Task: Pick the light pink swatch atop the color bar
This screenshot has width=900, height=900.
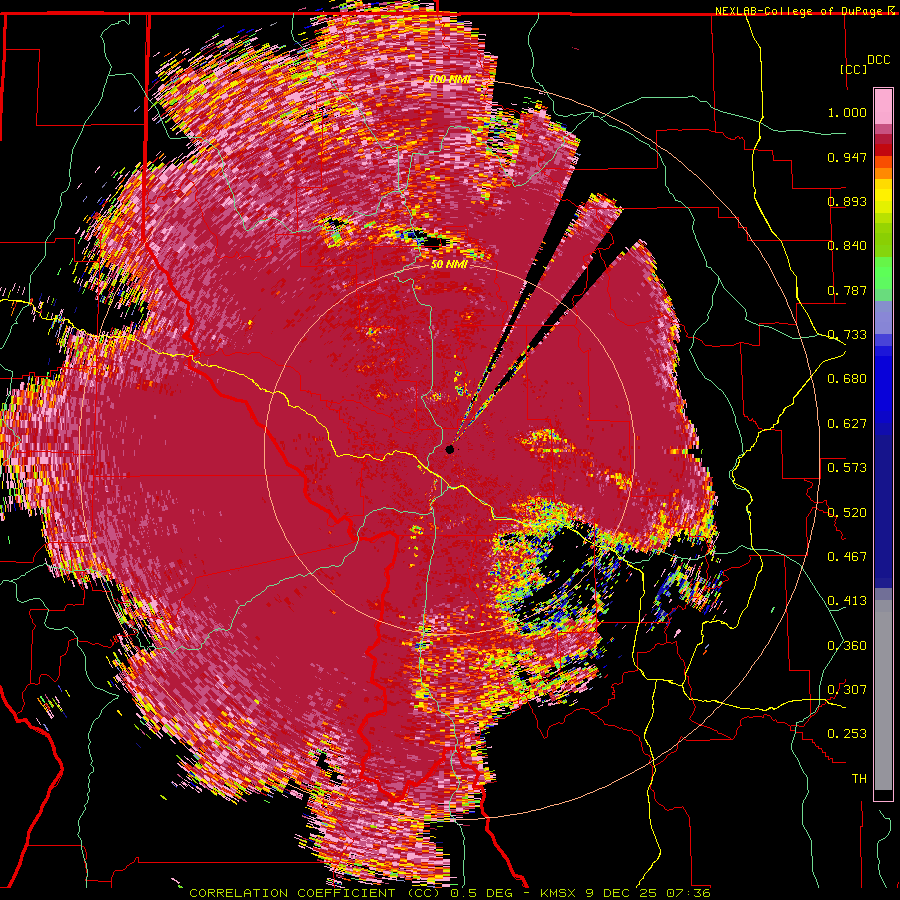Action: [x=883, y=106]
